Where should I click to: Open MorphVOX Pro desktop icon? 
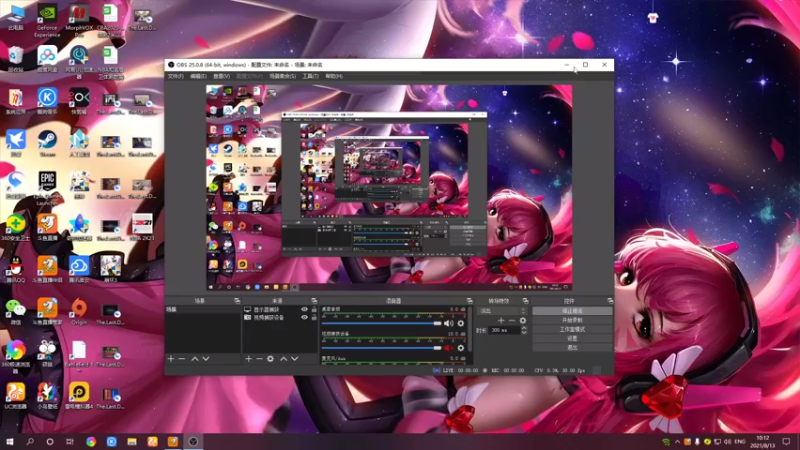(x=79, y=21)
